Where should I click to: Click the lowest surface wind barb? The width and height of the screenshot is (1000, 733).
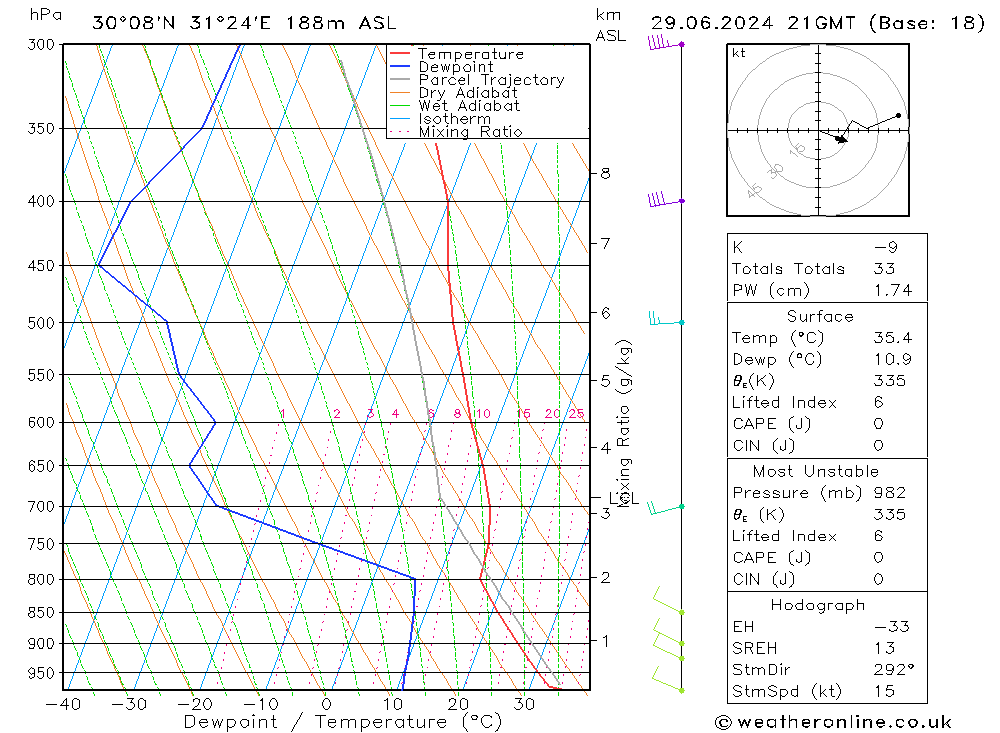(x=667, y=680)
